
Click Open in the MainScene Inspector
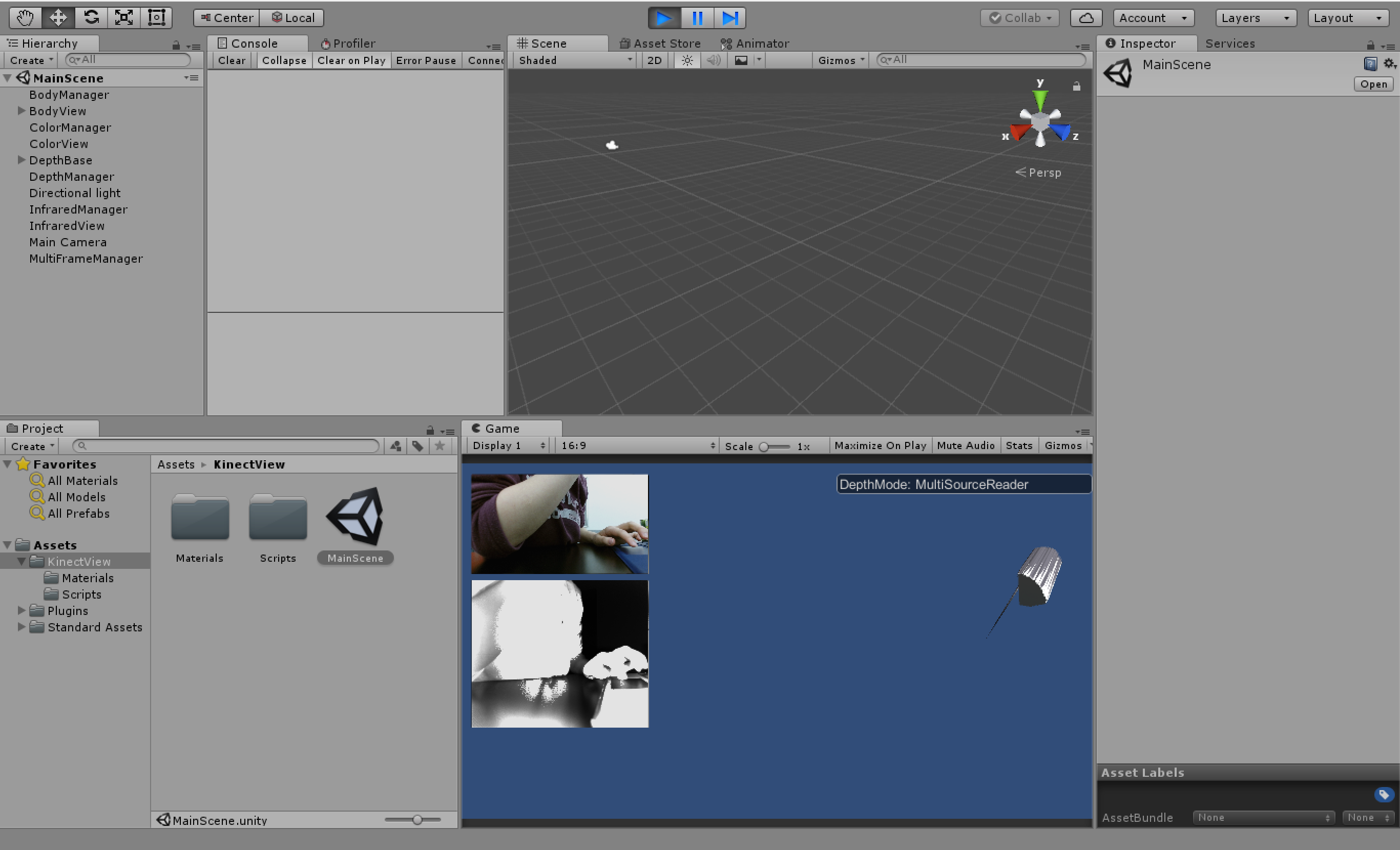[x=1373, y=83]
